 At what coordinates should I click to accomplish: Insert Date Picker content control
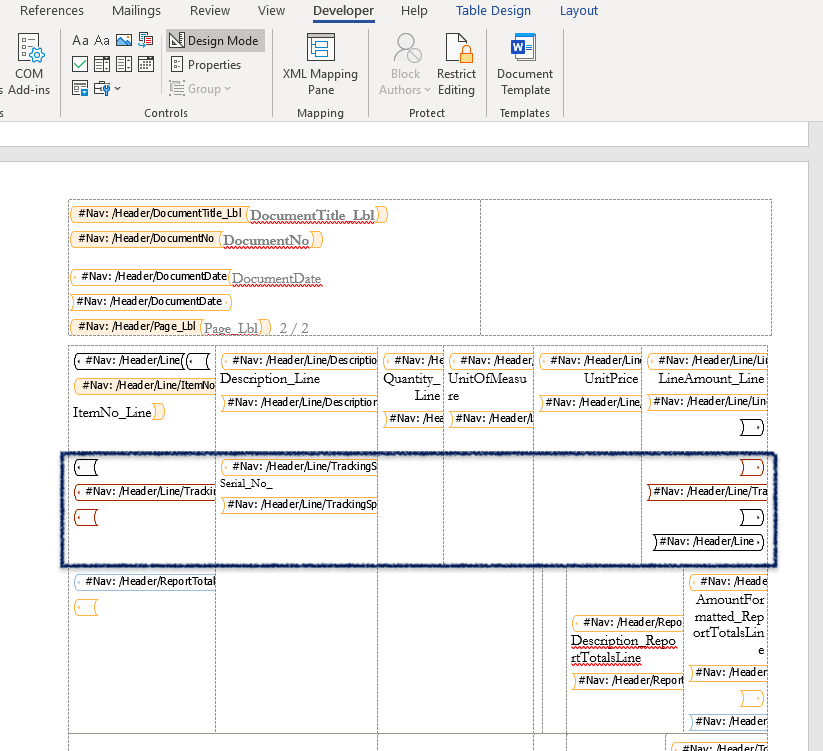[x=146, y=64]
